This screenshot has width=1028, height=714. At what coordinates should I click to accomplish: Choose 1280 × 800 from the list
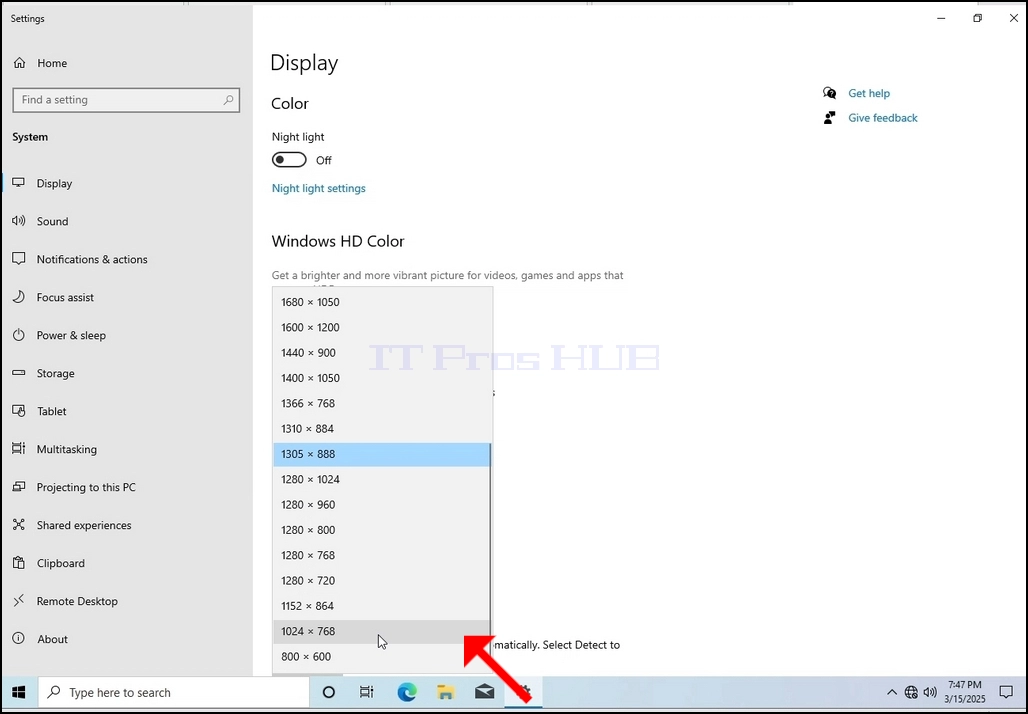[382, 530]
